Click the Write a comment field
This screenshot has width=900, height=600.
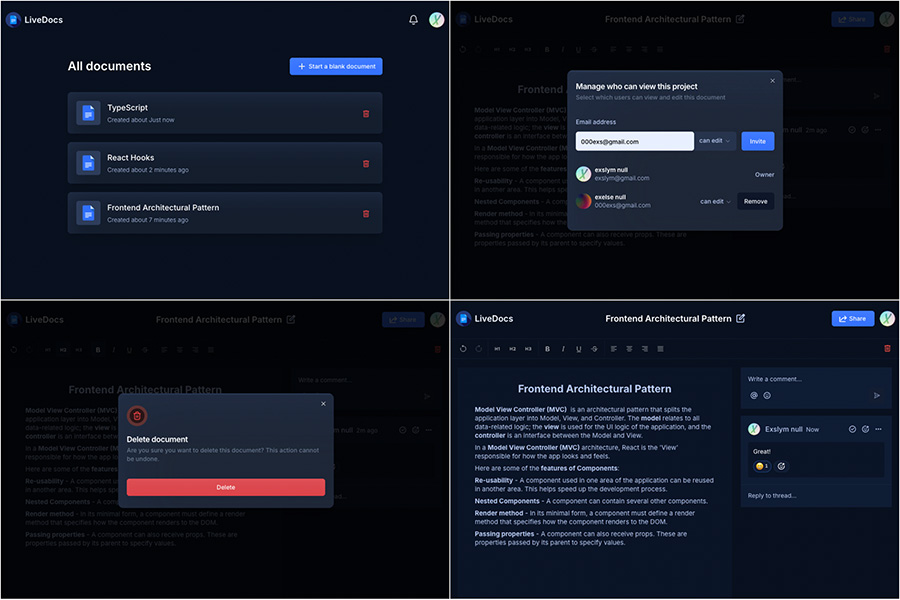(816, 379)
